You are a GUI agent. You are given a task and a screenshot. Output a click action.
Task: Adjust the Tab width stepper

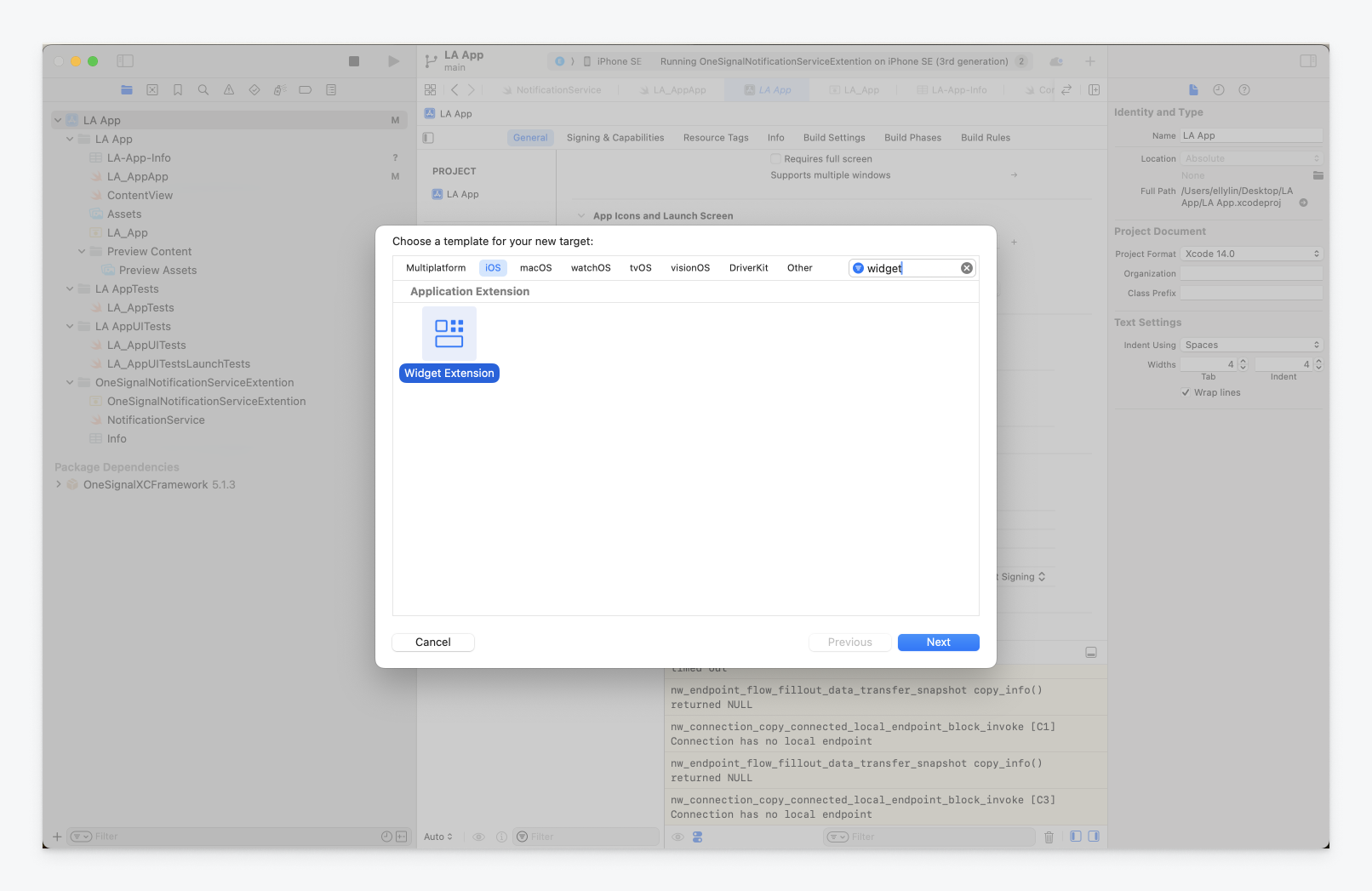(x=1243, y=364)
